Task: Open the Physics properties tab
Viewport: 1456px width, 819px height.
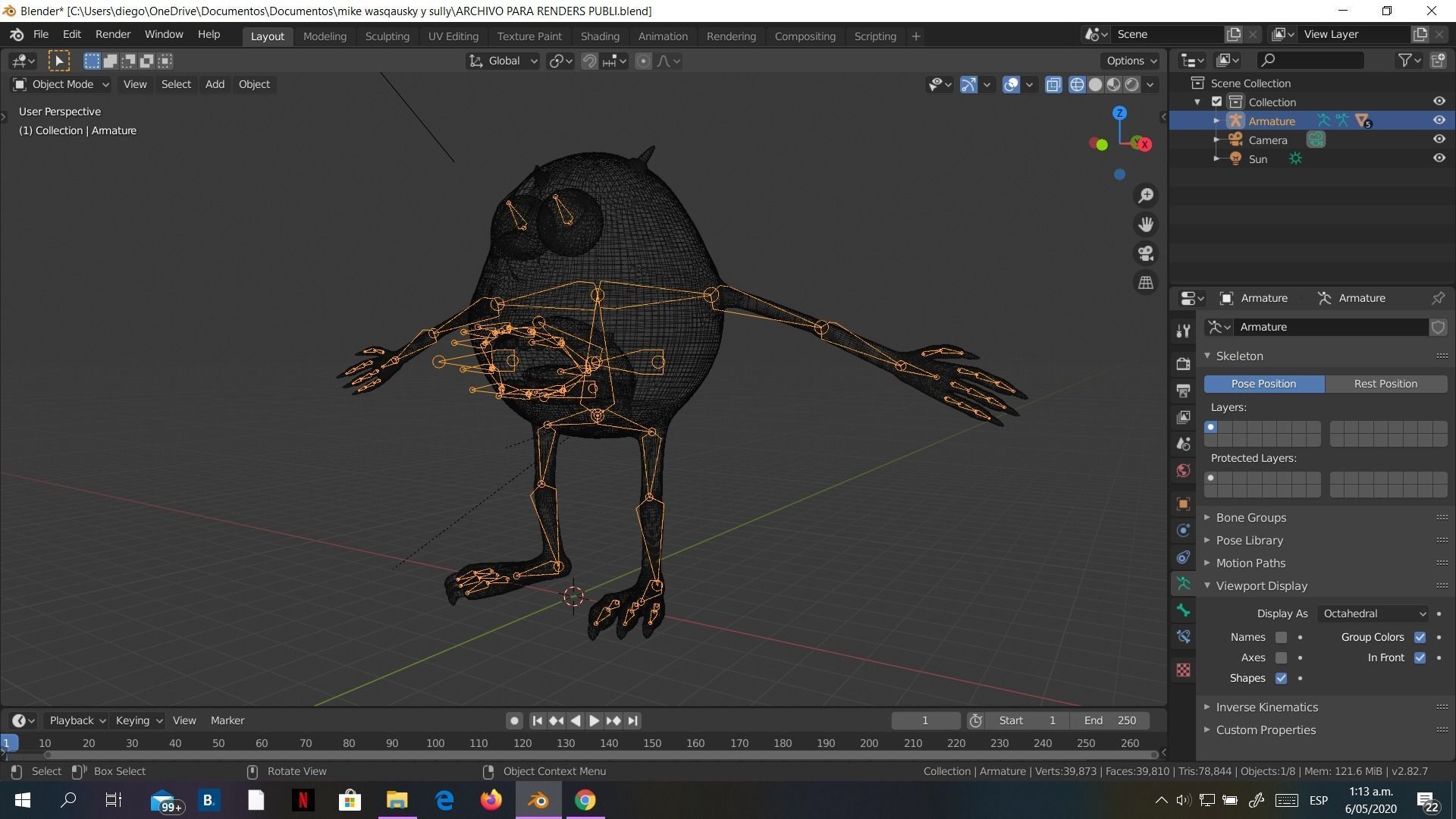Action: coord(1183,530)
